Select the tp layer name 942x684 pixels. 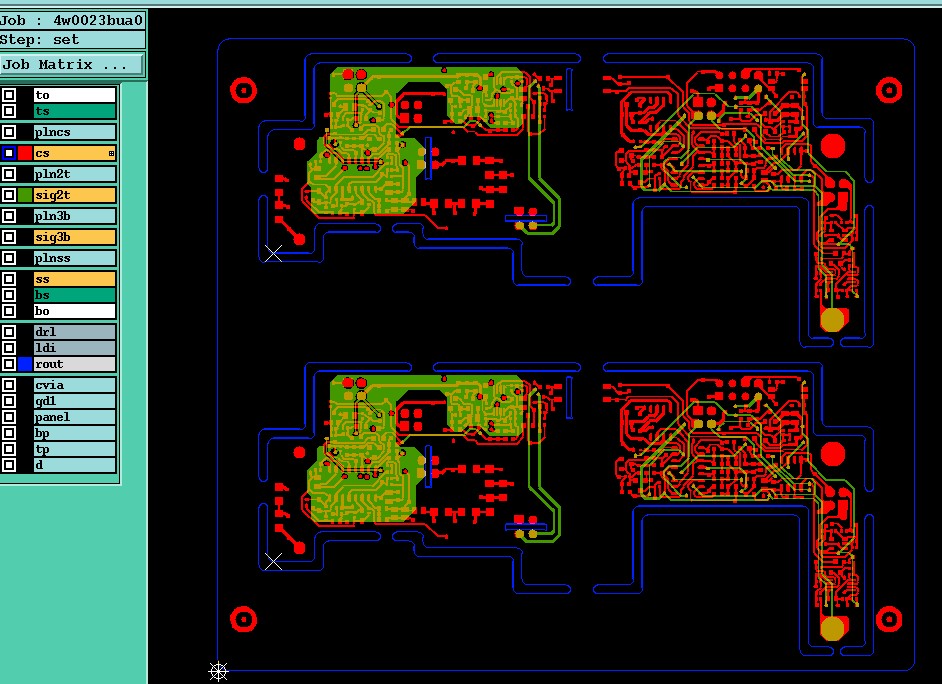pyautogui.click(x=74, y=449)
